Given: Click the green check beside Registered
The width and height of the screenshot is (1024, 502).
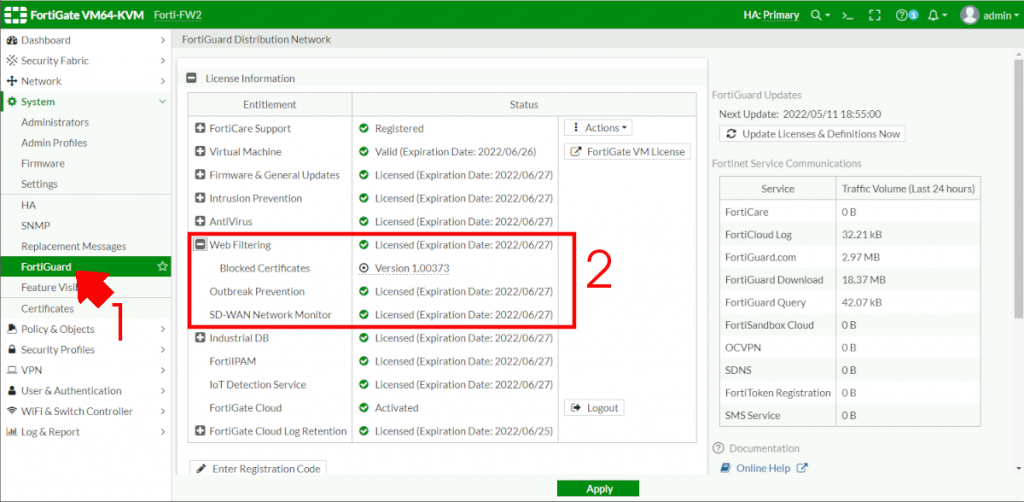Looking at the screenshot, I should (364, 129).
